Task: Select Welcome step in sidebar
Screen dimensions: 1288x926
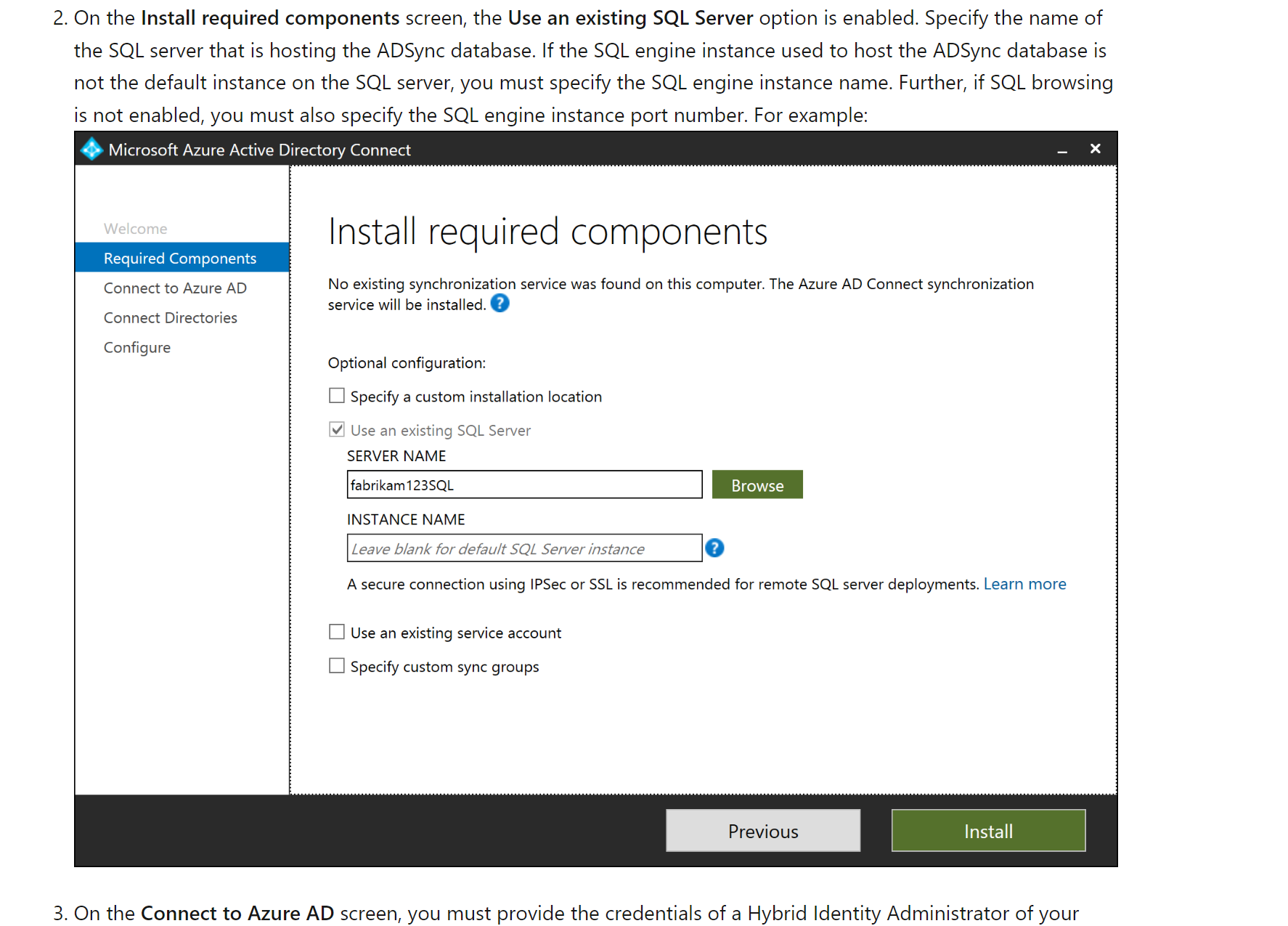Action: [x=136, y=229]
